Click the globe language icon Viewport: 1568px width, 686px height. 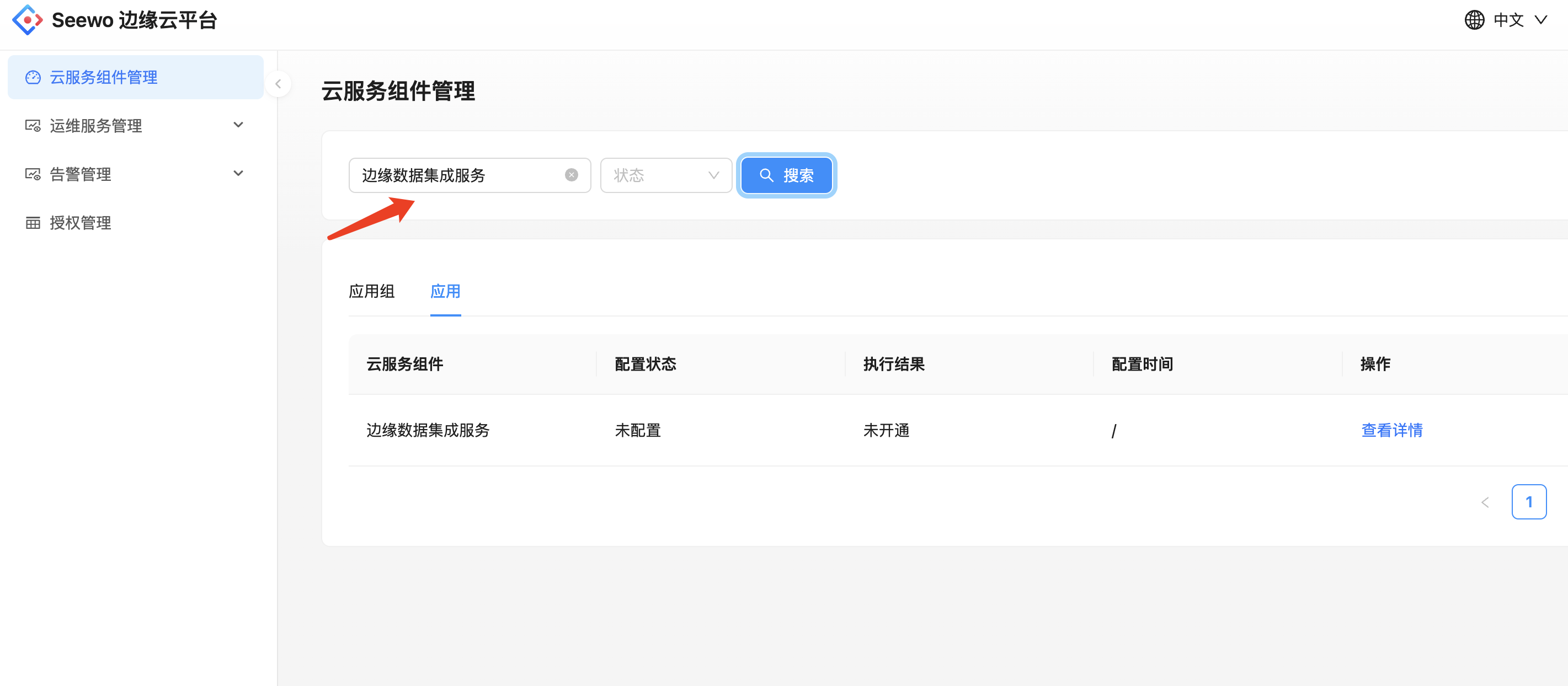(1474, 20)
